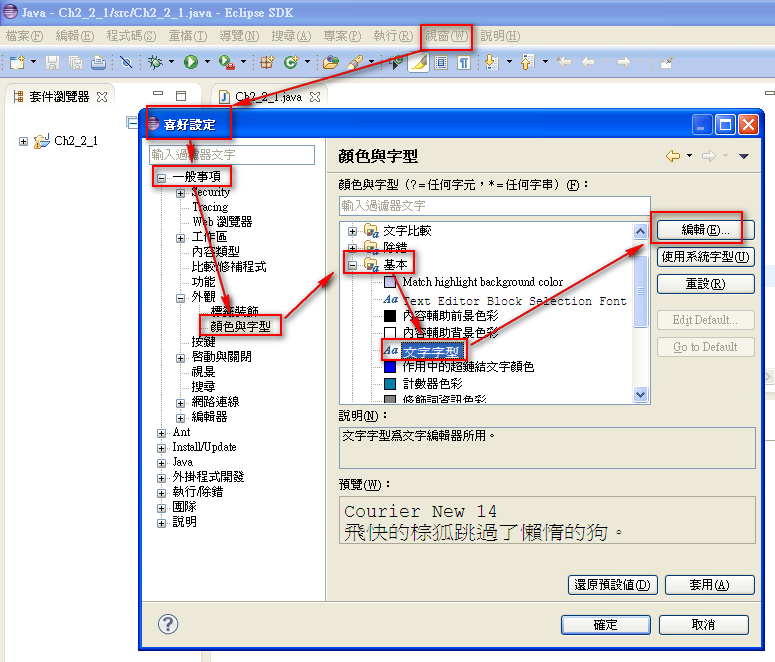Image resolution: width=775 pixels, height=662 pixels.
Task: Open the 說明(H) menu
Action: coord(500,36)
